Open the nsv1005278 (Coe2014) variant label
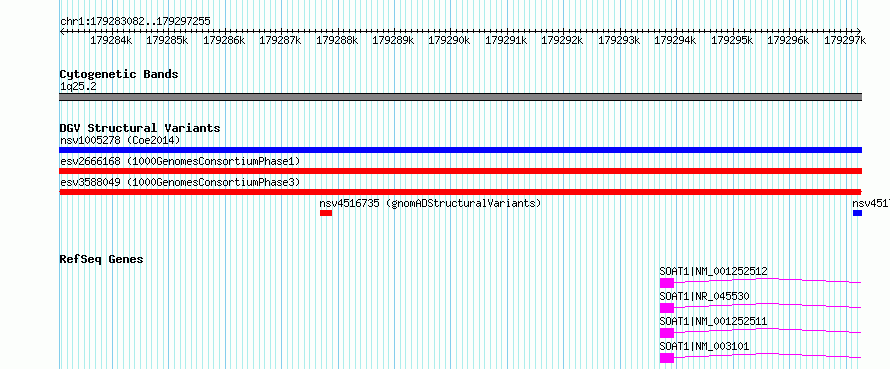890x369 pixels. tap(120, 140)
